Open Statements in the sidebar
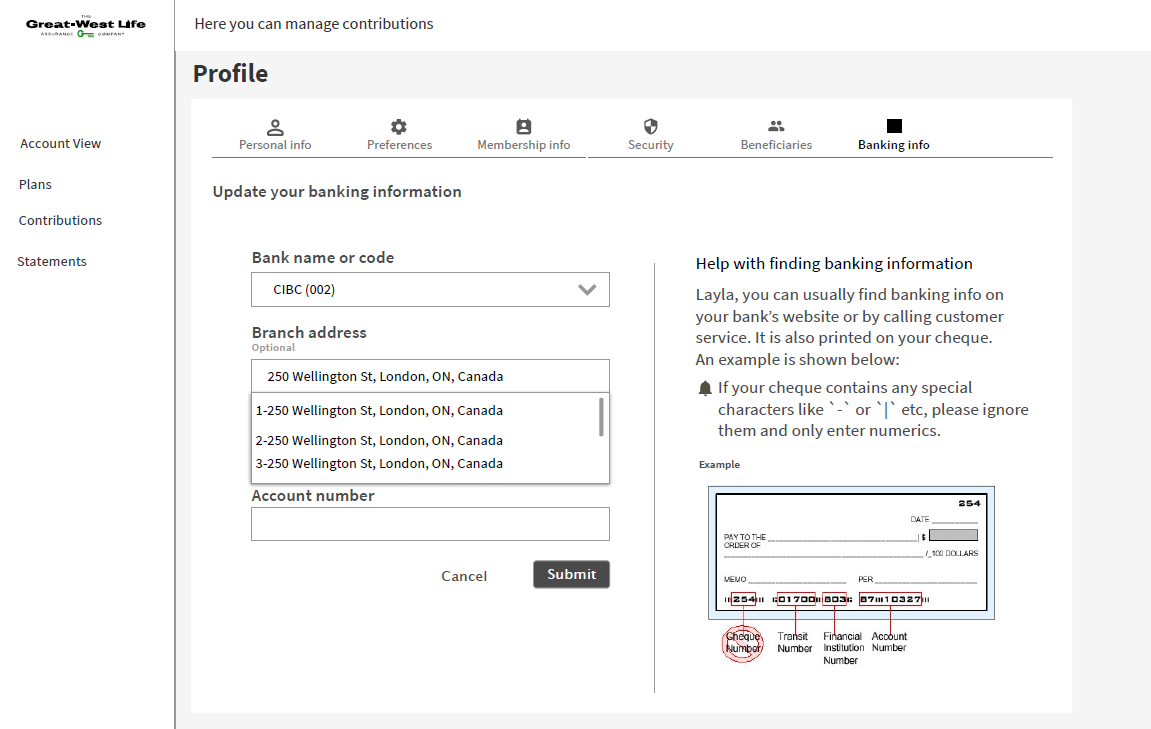1151x729 pixels. pyautogui.click(x=52, y=261)
